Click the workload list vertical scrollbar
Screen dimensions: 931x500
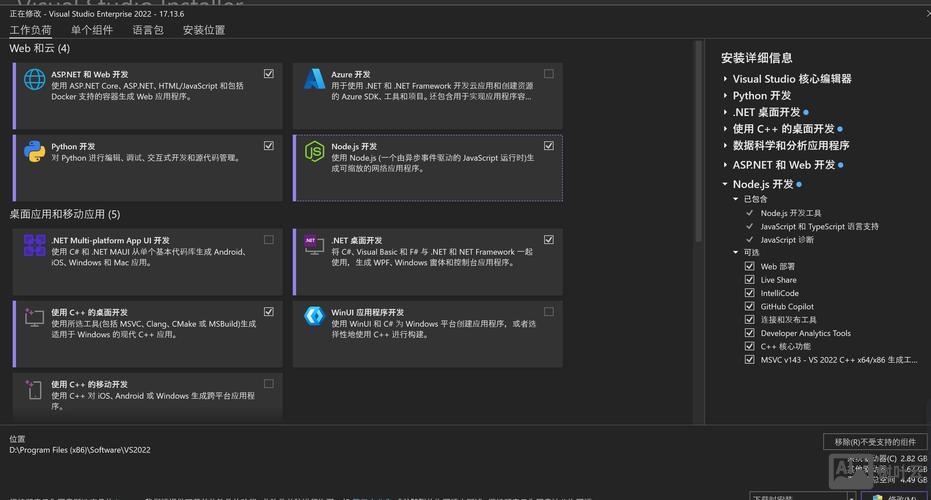pyautogui.click(x=699, y=141)
